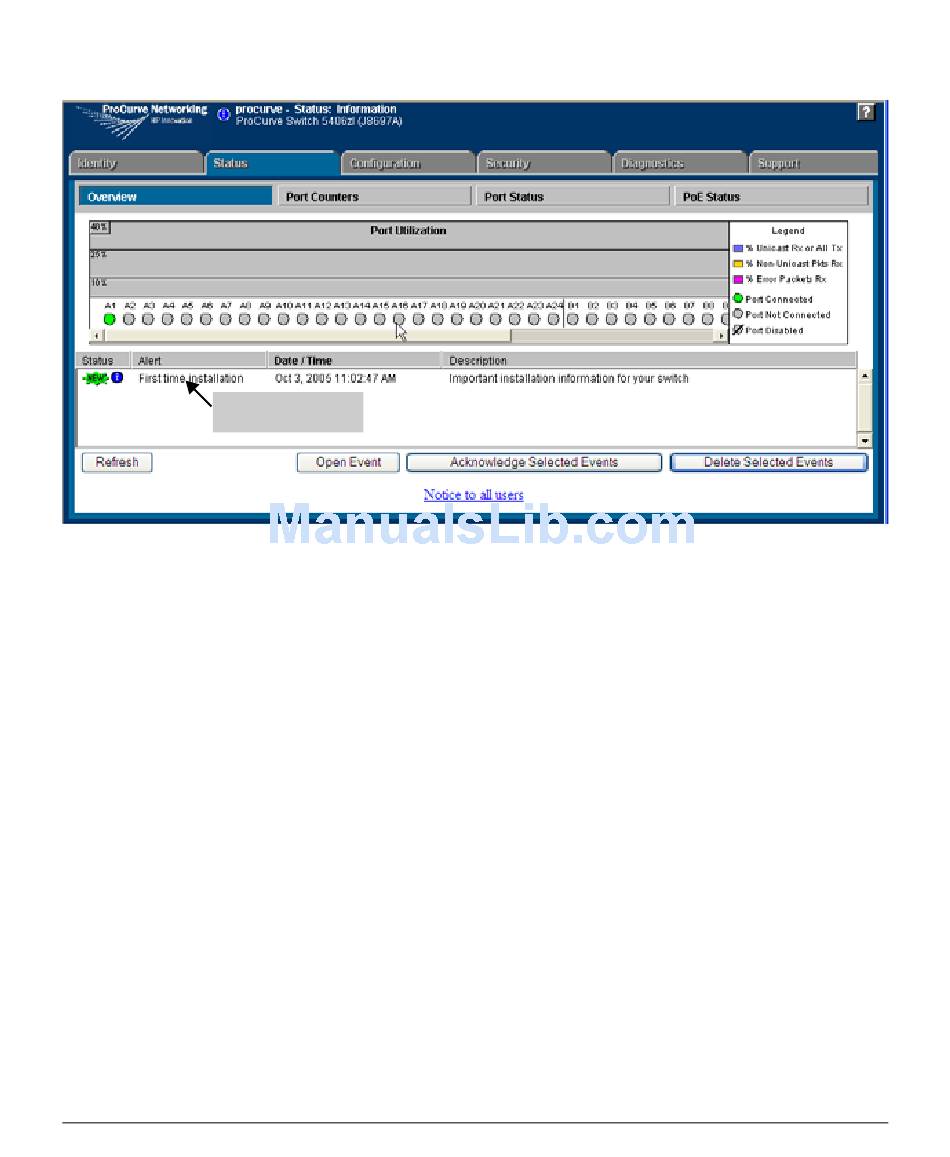Screen dimensions: 950x1157
Task: Select port B7 indicator
Action: pos(688,319)
